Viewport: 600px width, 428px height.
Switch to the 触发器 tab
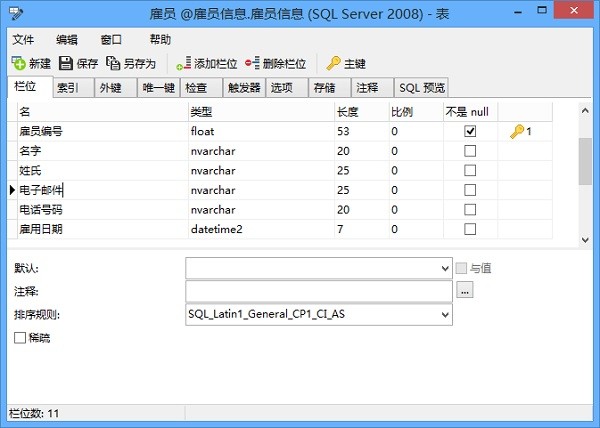click(x=244, y=88)
